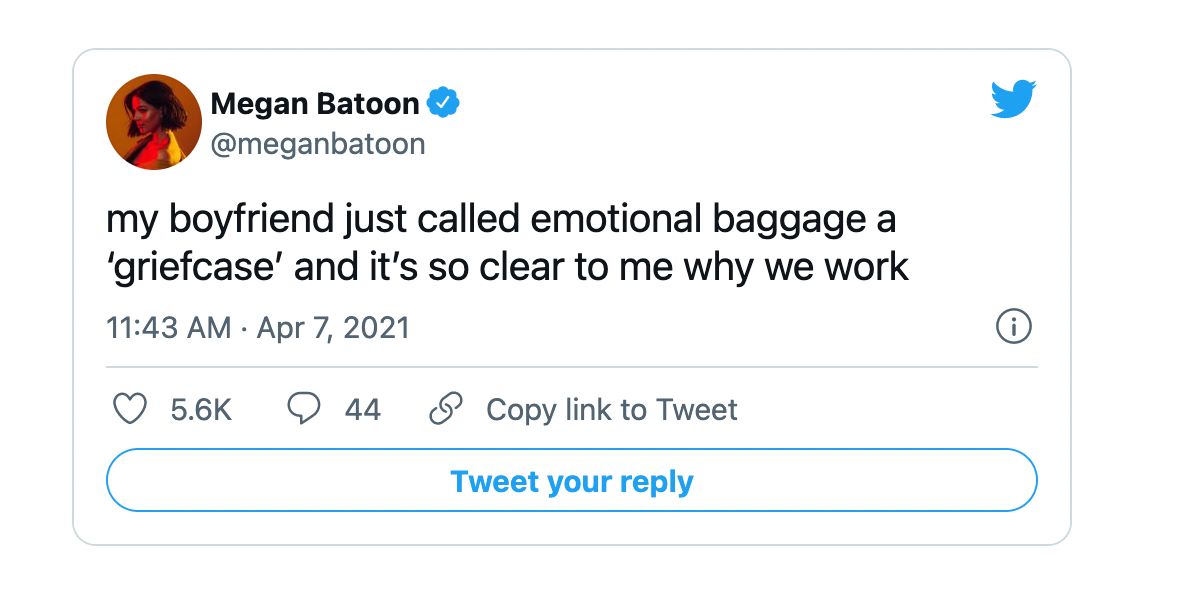1188x594 pixels.
Task: Click the 44 replies count
Action: click(362, 410)
